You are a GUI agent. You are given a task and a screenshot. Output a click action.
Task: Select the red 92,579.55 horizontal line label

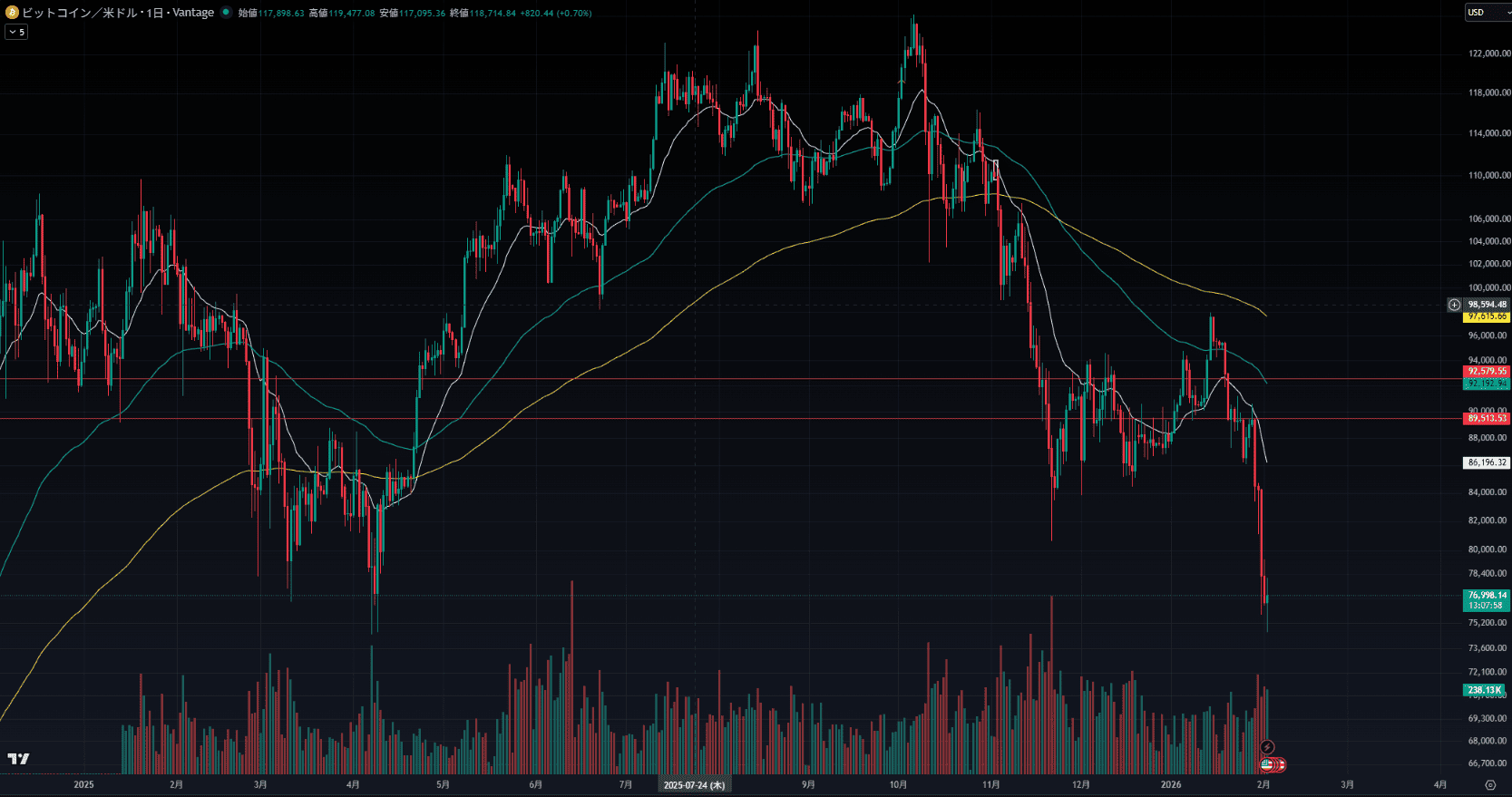pyautogui.click(x=1487, y=372)
